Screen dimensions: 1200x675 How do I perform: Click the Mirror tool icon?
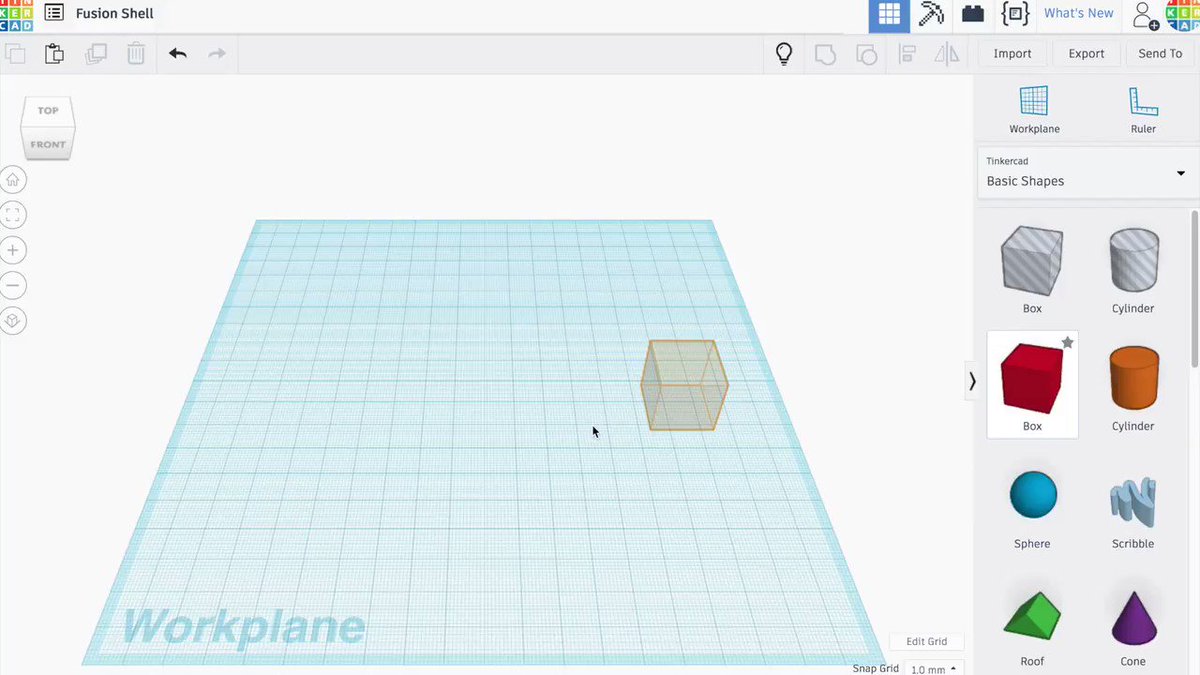946,53
